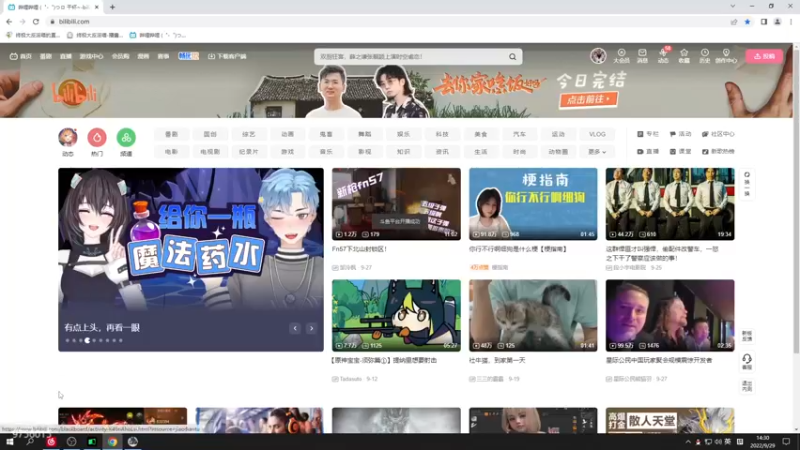Open the 纪录片 category button
The image size is (800, 450).
248,152
